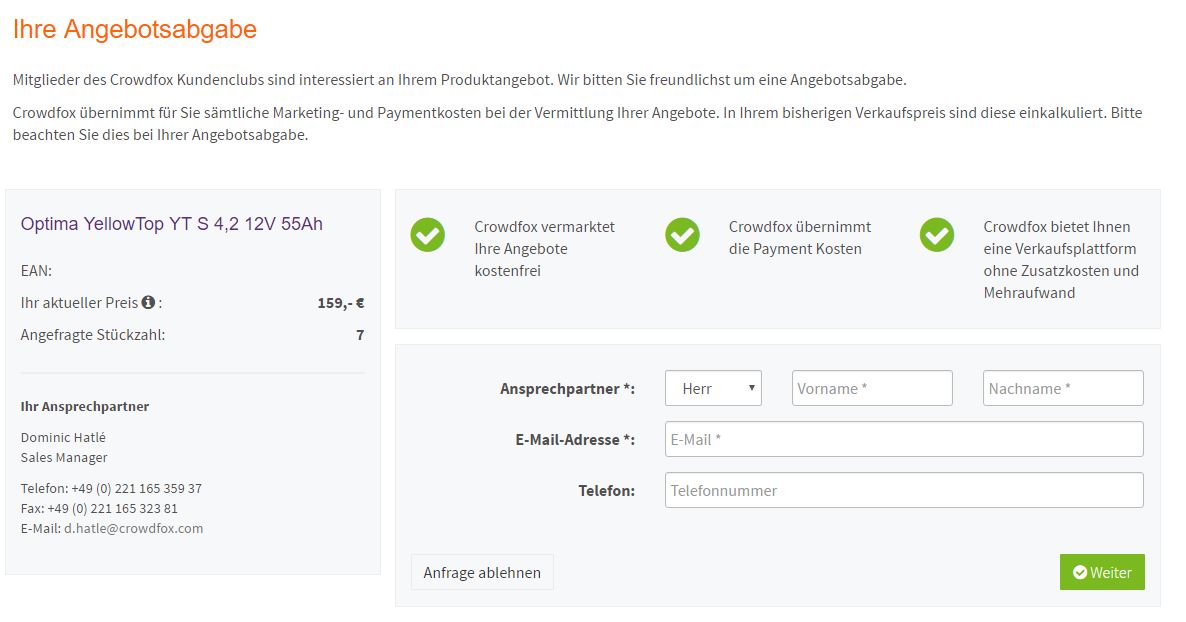This screenshot has width=1186, height=622.
Task: Click the d.hatle@crowdfox.com email link
Action: tap(133, 528)
